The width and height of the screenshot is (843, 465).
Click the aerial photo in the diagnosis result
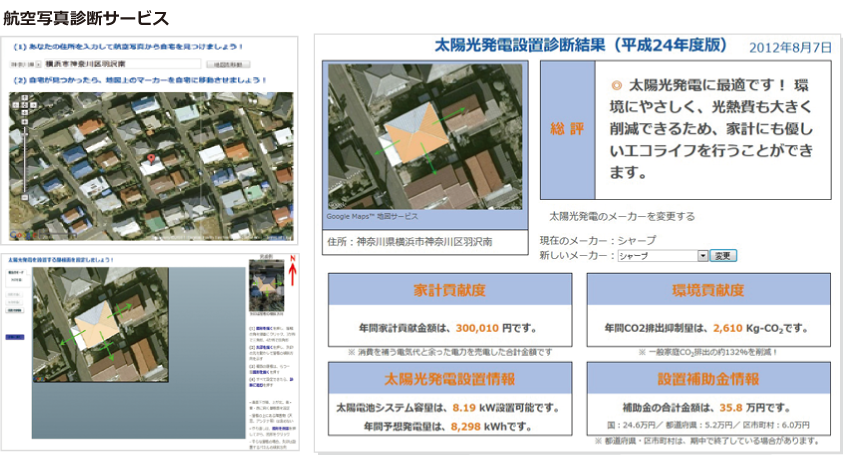tap(425, 137)
